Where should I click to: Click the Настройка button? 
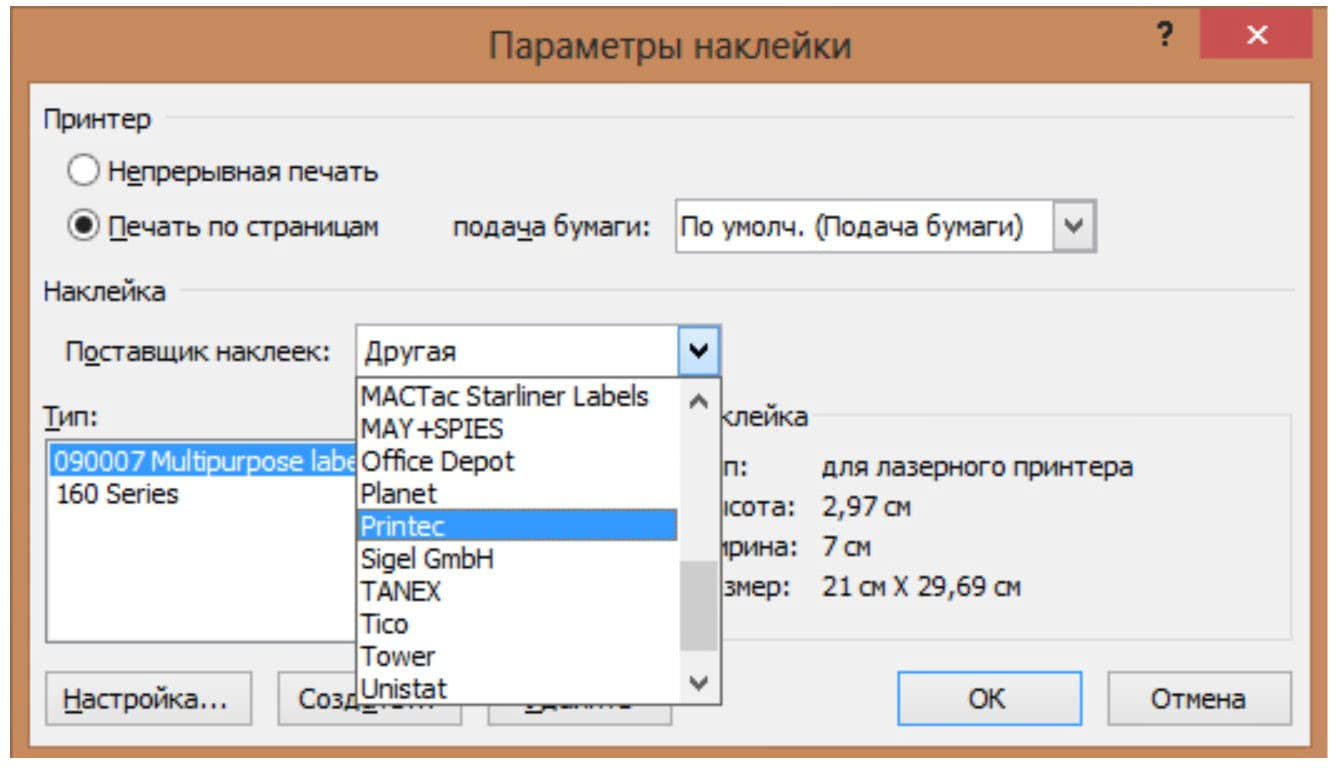[148, 698]
